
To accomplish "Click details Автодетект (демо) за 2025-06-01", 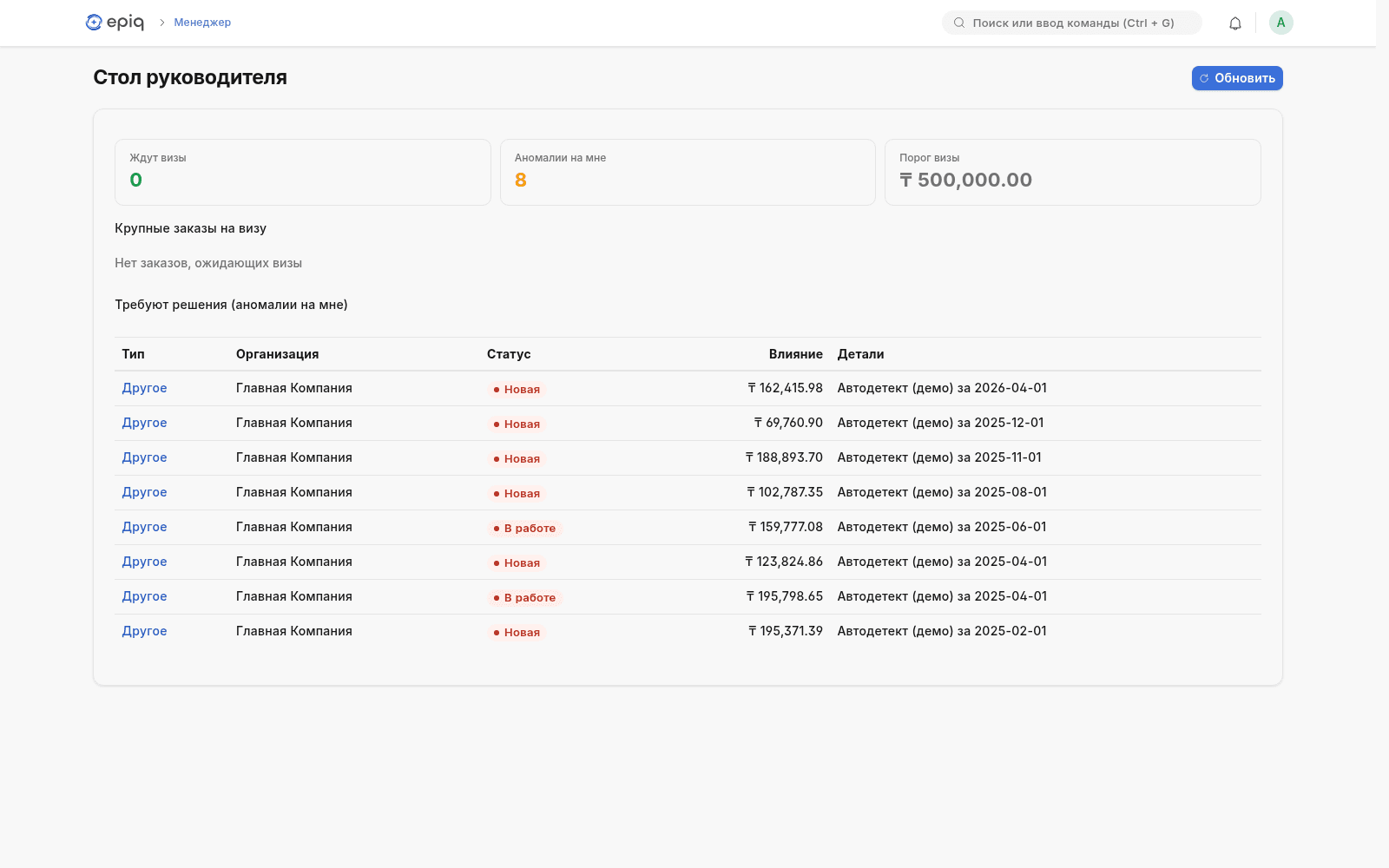I will (942, 527).
